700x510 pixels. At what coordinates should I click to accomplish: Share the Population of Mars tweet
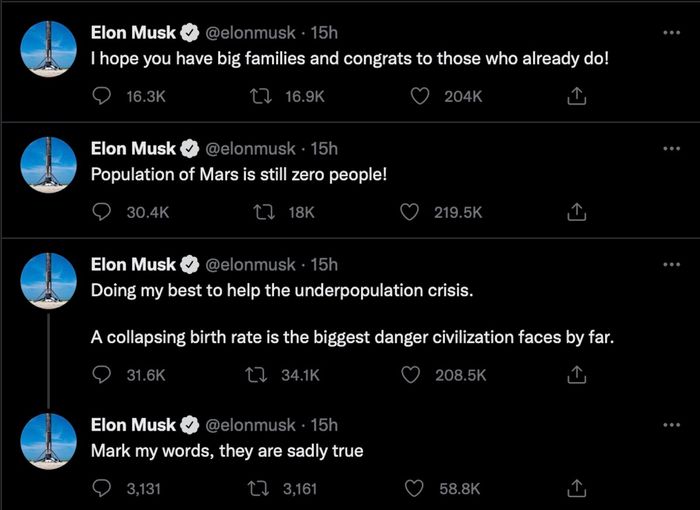point(576,212)
